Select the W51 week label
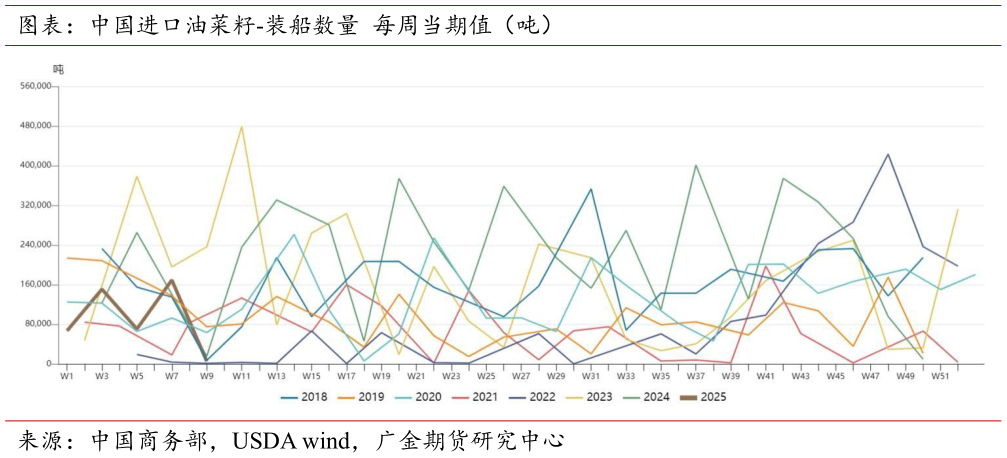Screen dimensions: 1007x458 [x=940, y=377]
